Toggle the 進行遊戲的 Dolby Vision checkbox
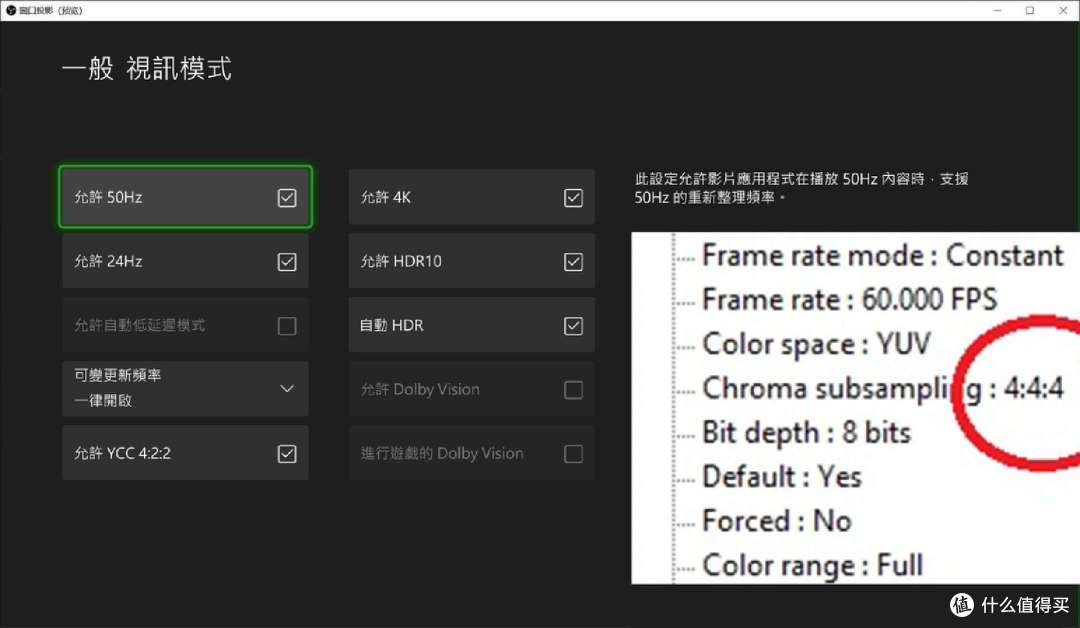1080x628 pixels. tap(573, 454)
